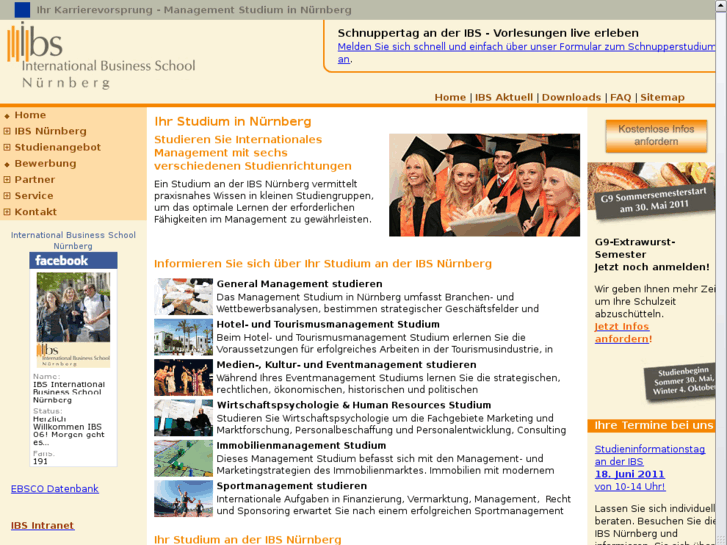Image resolution: width=727 pixels, height=545 pixels.
Task: Click the Hotel- und Tourismusmanagement thumbnail
Action: tap(184, 337)
